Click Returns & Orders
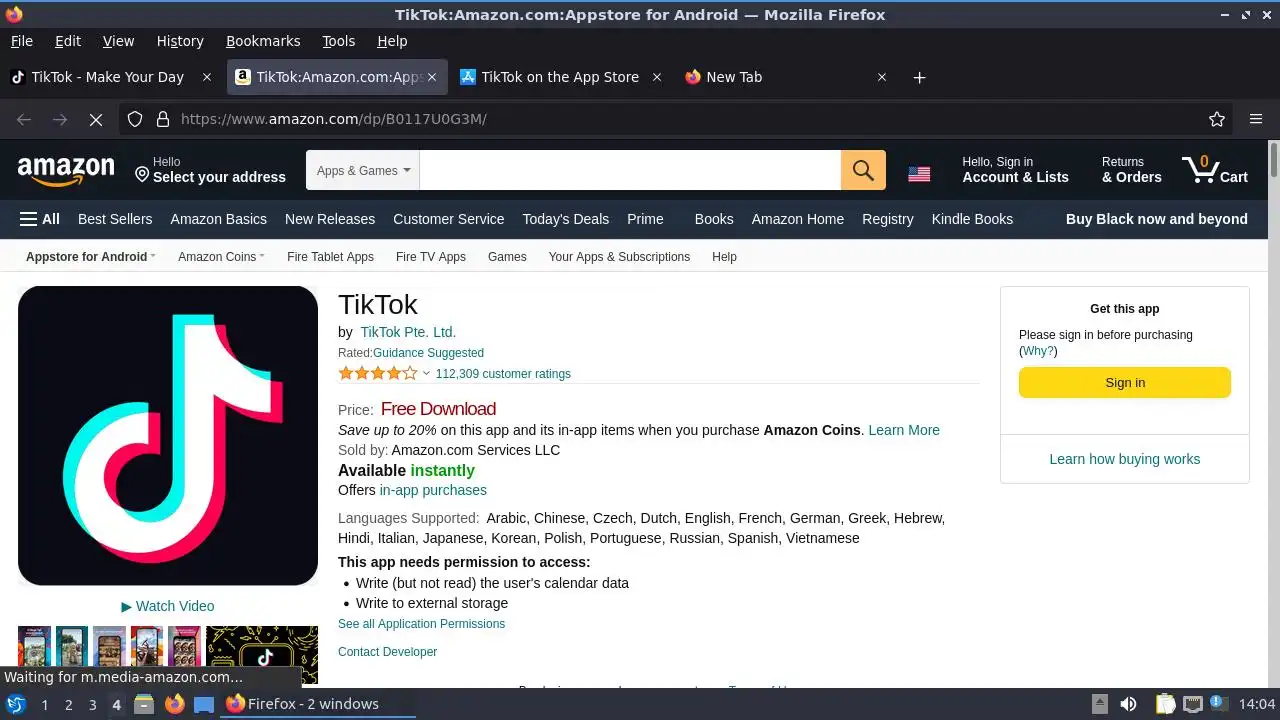 coord(1131,169)
